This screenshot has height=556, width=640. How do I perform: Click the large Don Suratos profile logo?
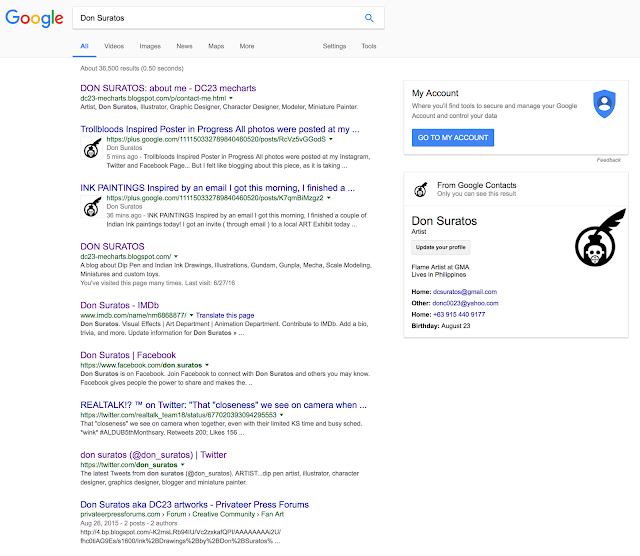600,238
